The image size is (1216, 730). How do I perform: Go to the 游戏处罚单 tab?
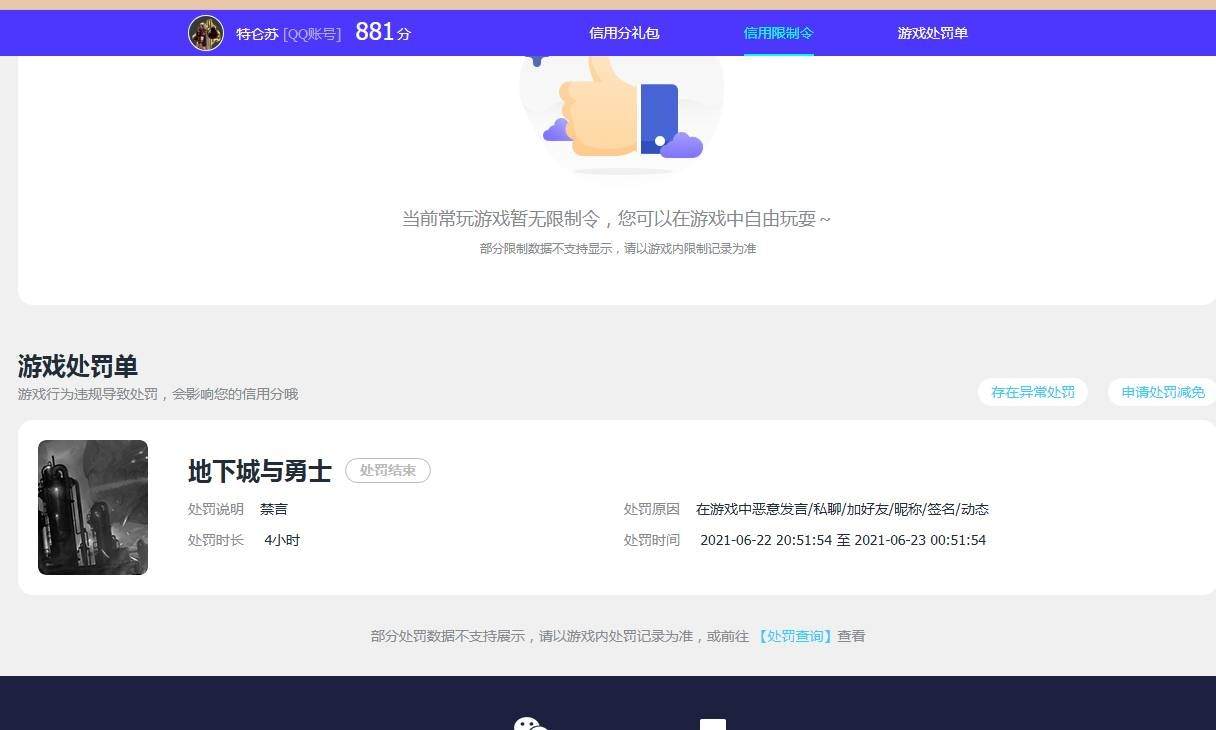pos(932,33)
